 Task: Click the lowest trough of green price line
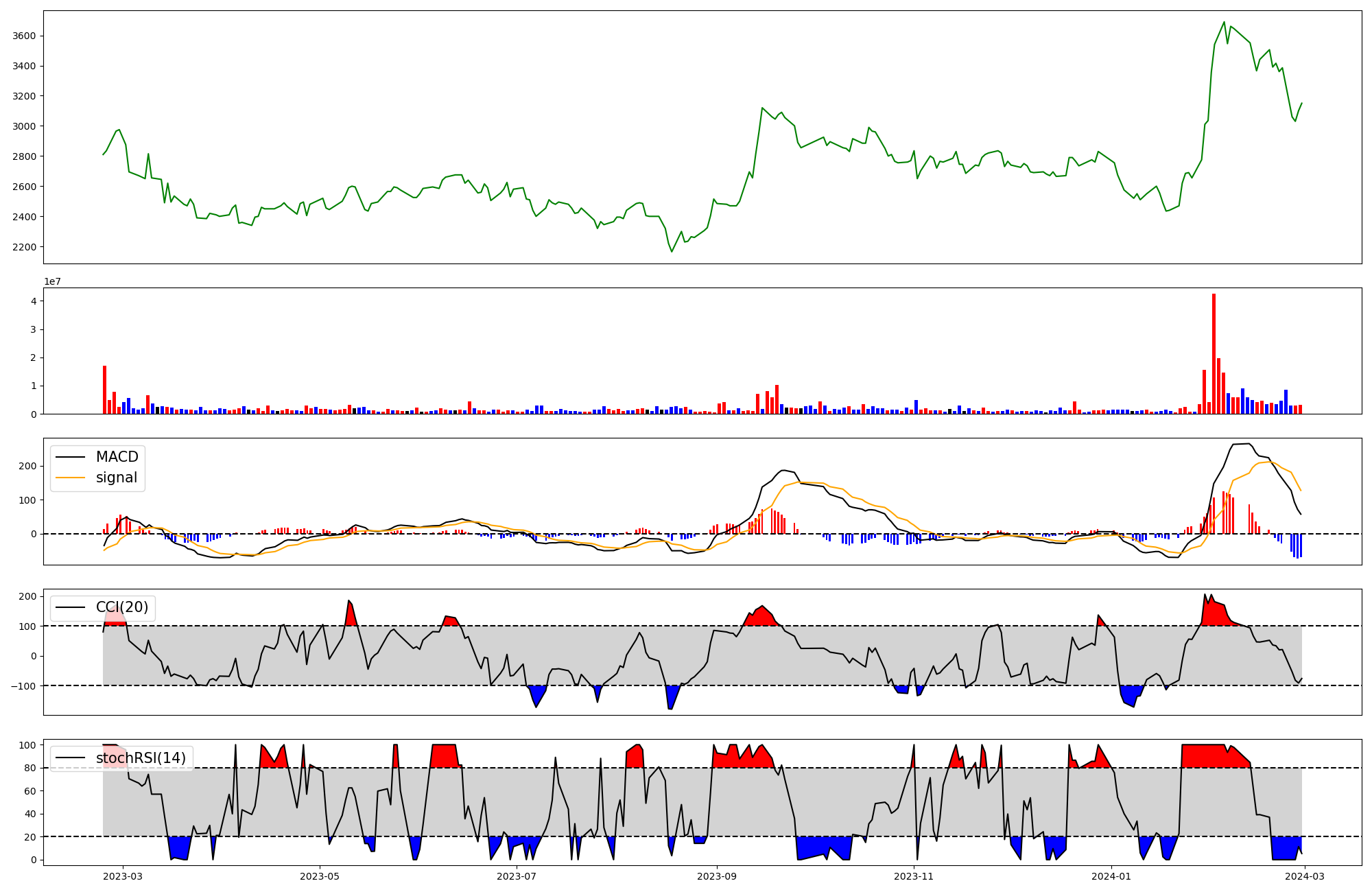(x=672, y=252)
